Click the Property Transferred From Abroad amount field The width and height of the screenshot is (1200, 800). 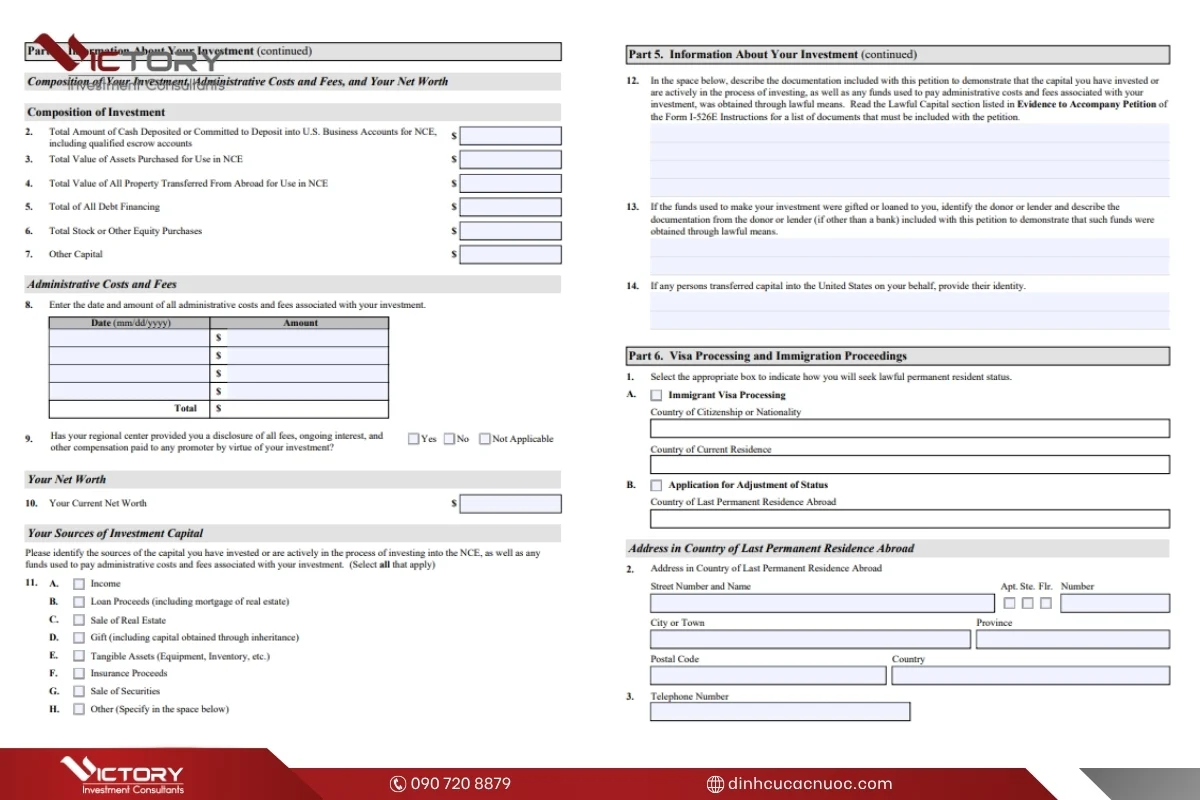510,183
